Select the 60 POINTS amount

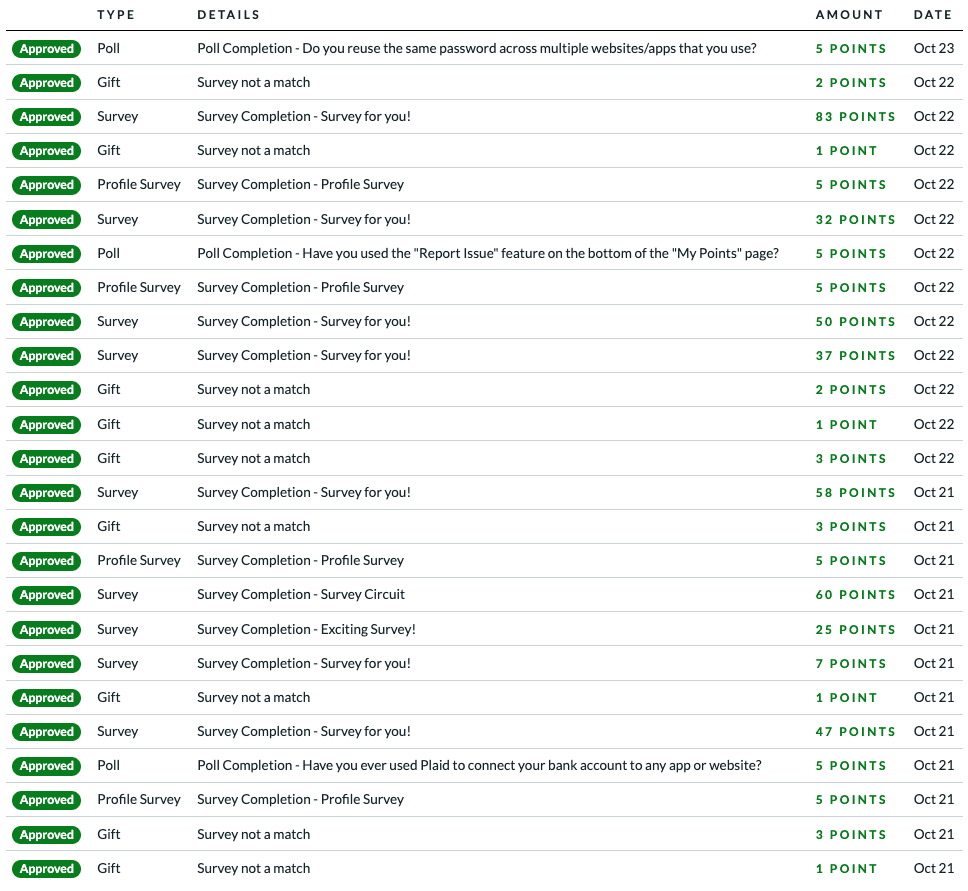[x=855, y=595]
